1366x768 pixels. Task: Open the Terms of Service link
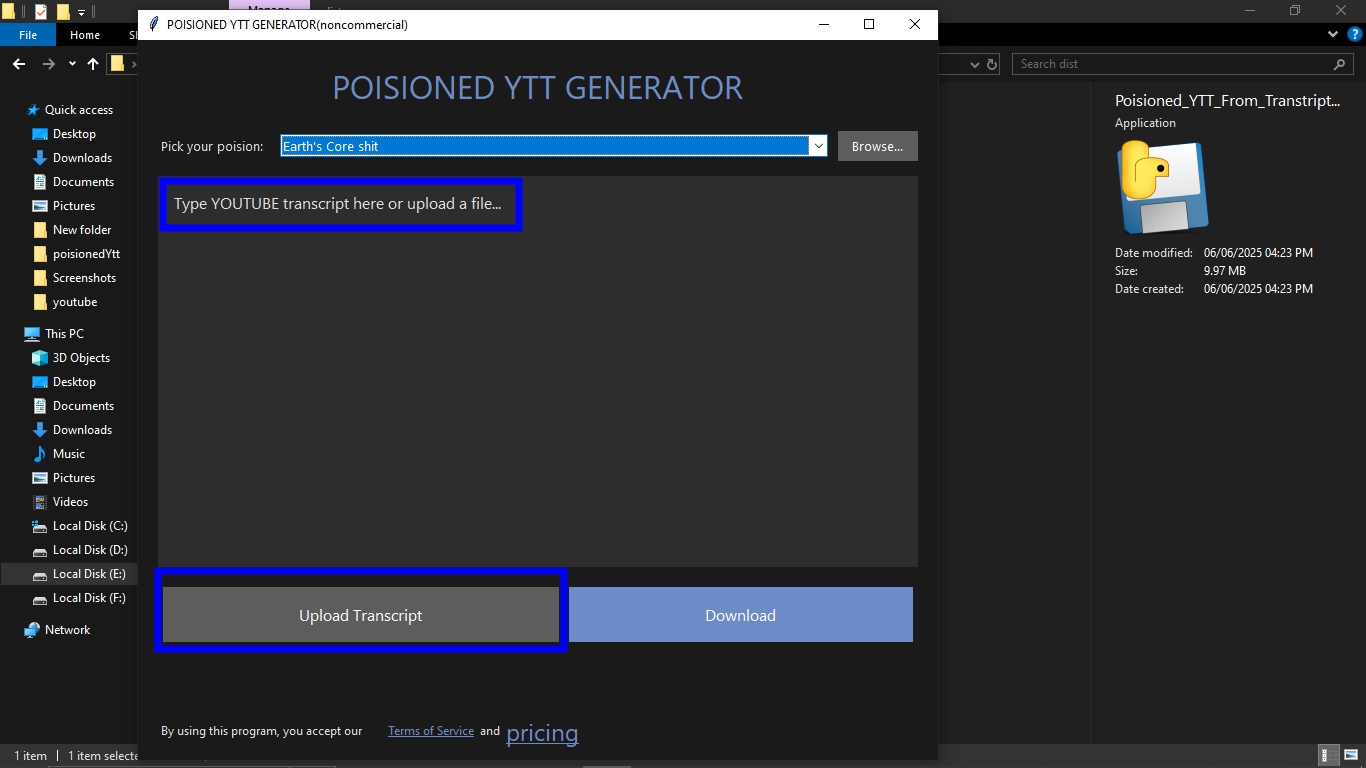click(x=431, y=731)
